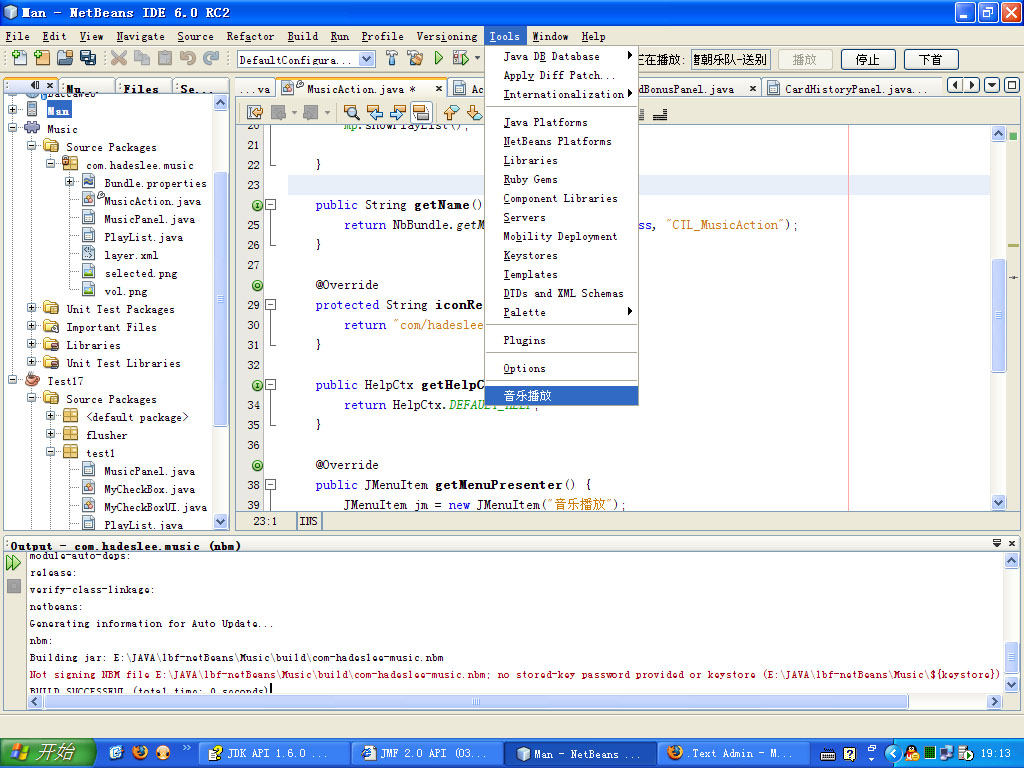
Task: Click the editor Last Edit location icon
Action: click(255, 113)
